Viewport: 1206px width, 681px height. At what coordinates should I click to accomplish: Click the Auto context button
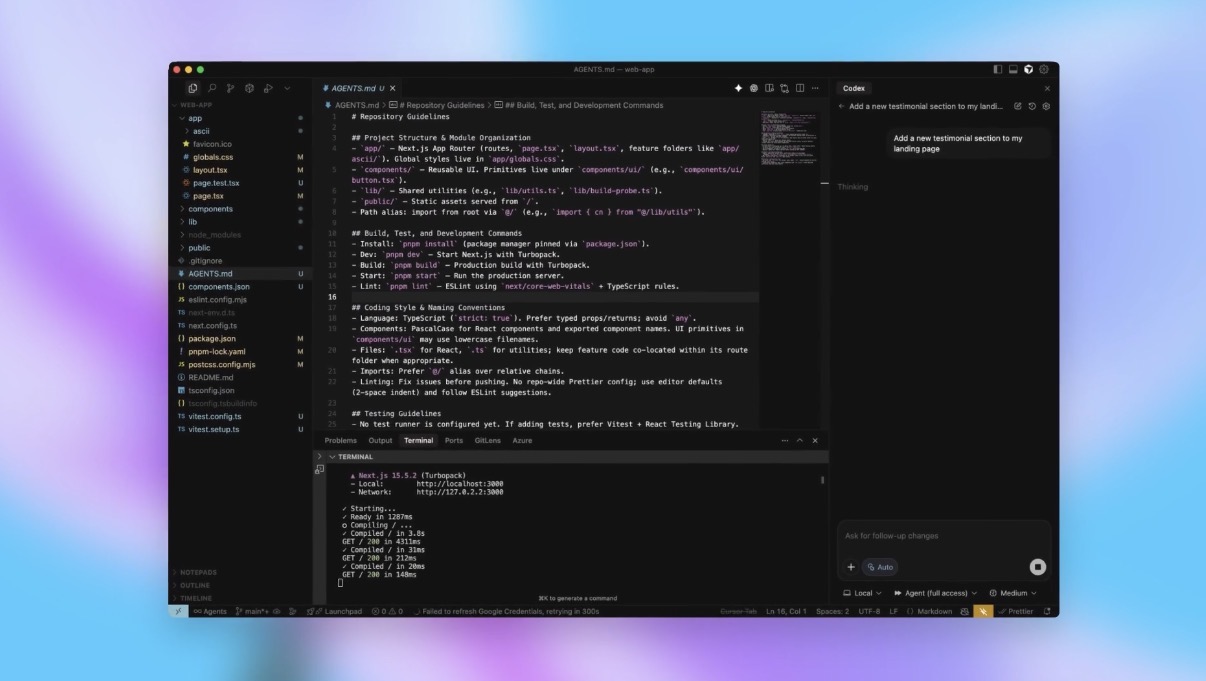(x=880, y=567)
